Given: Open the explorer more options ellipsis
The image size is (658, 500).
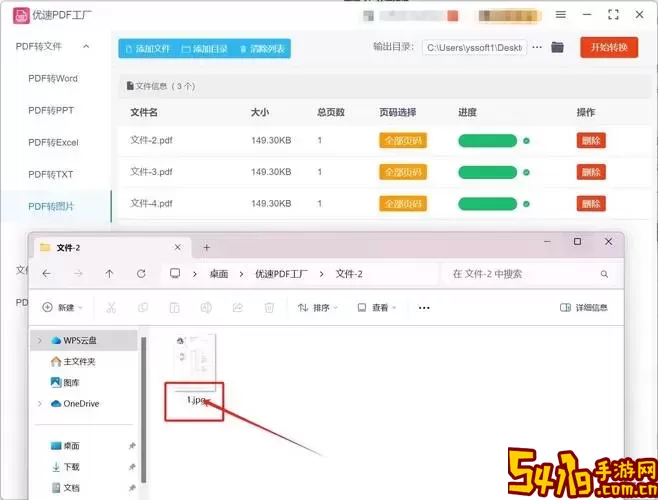Looking at the screenshot, I should pos(424,308).
